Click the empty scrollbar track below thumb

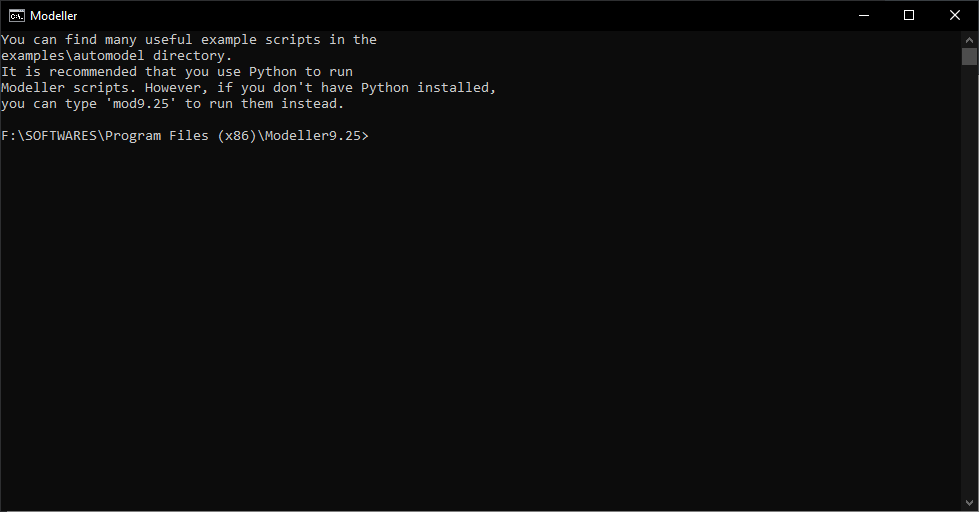(969, 300)
